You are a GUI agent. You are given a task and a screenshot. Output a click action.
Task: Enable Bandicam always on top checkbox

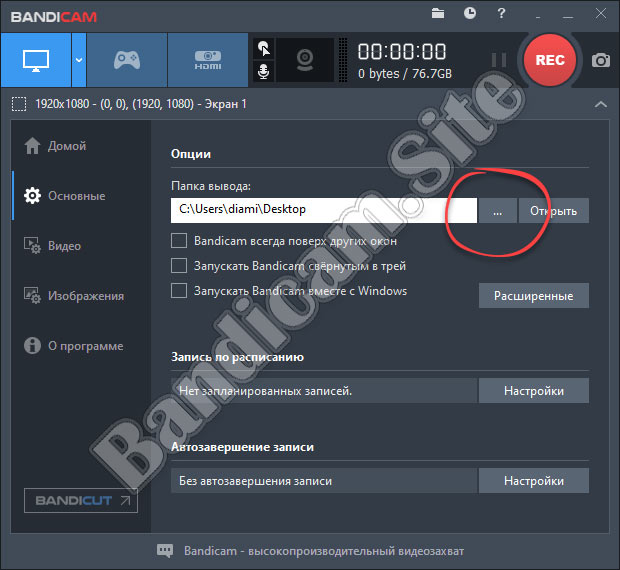179,241
